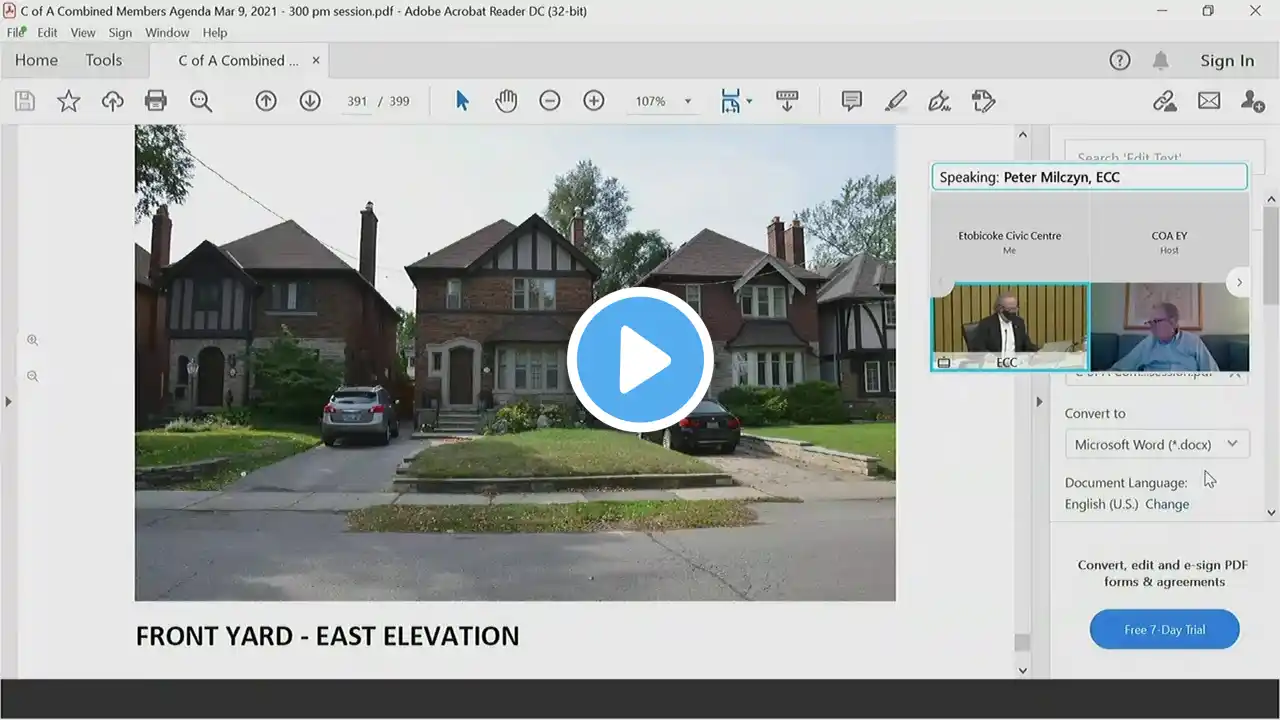
Task: Bookmark the file with the star icon
Action: 69,101
